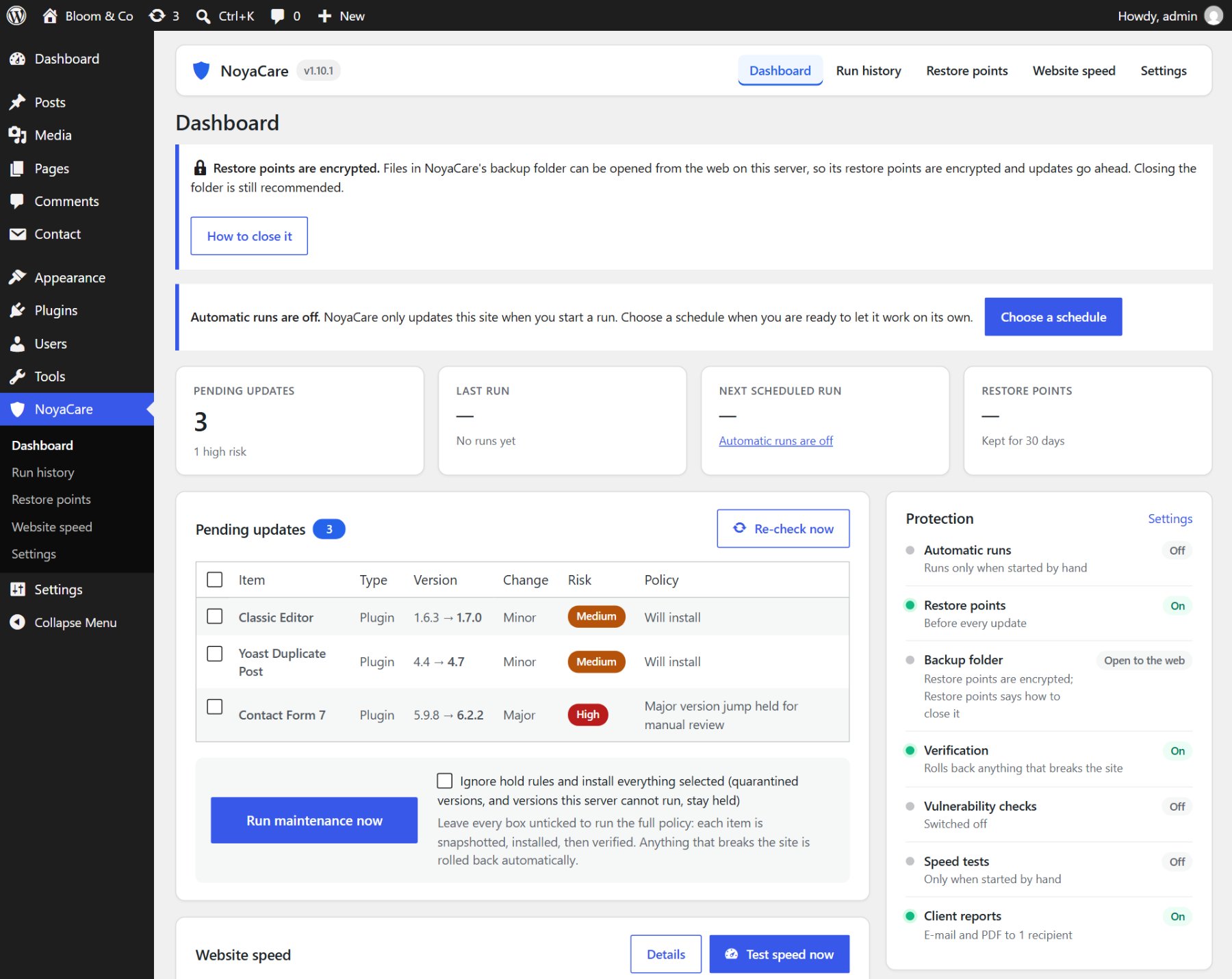Click the NoyaCare header shield logo
The height and width of the screenshot is (979, 1232).
201,71
